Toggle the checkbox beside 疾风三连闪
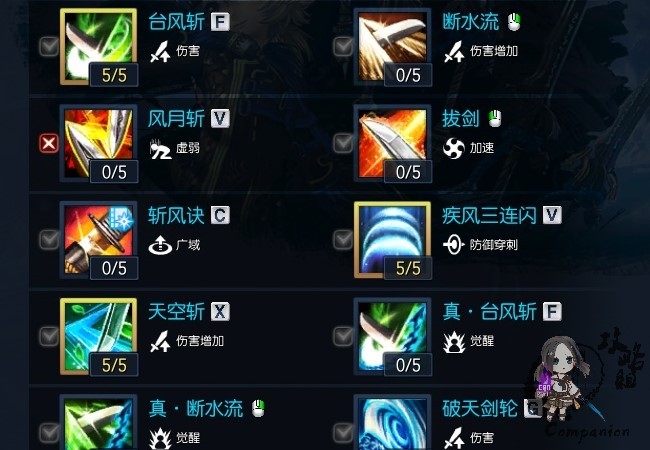This screenshot has width=650, height=450. 343,240
